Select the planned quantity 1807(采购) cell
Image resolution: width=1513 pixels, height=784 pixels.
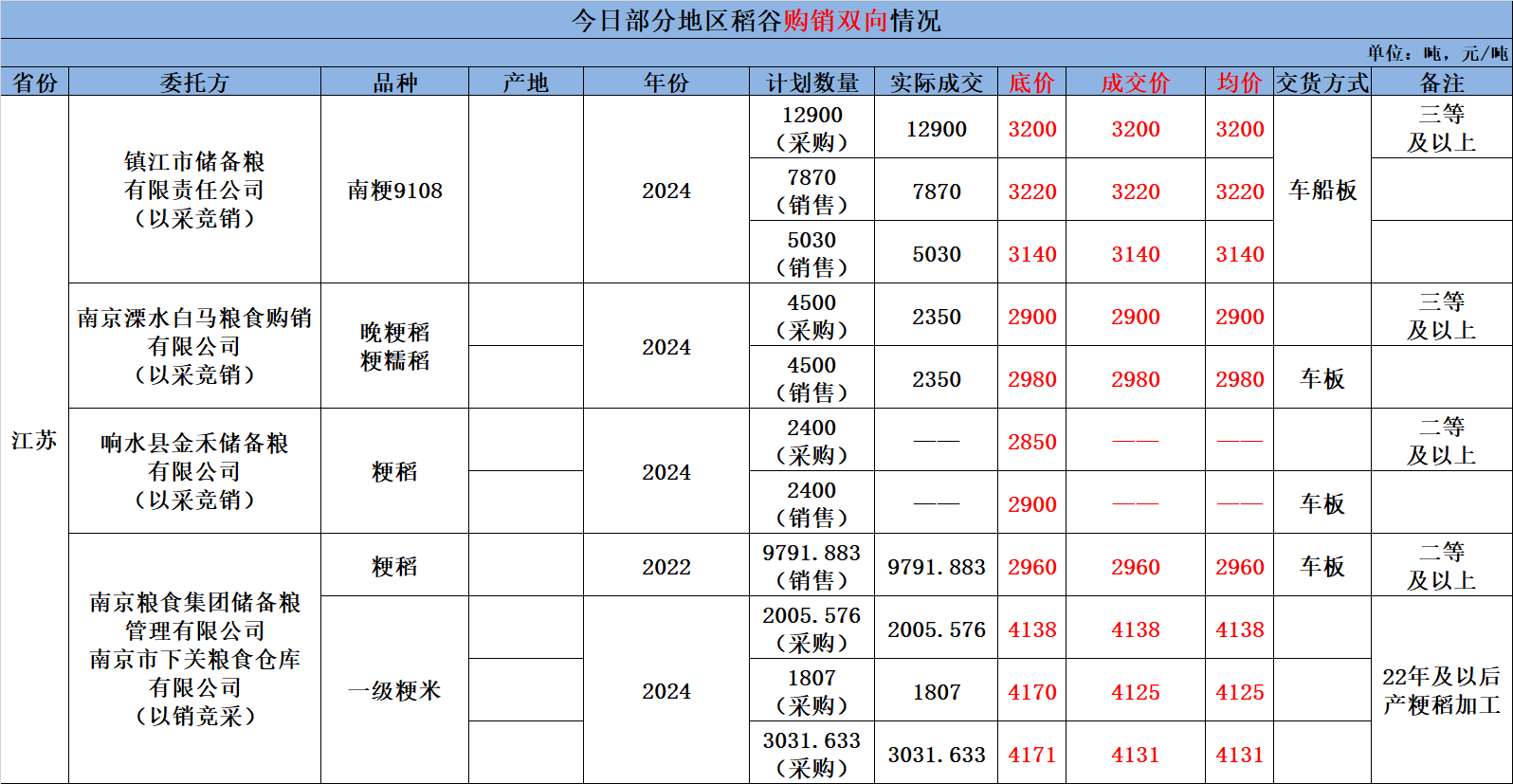click(x=812, y=691)
